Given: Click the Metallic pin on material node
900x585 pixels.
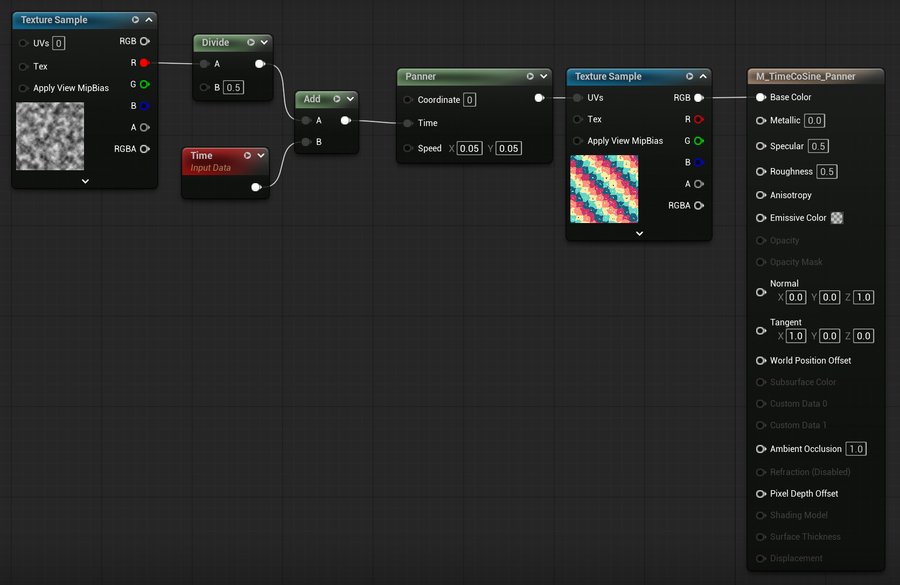Looking at the screenshot, I should point(761,121).
